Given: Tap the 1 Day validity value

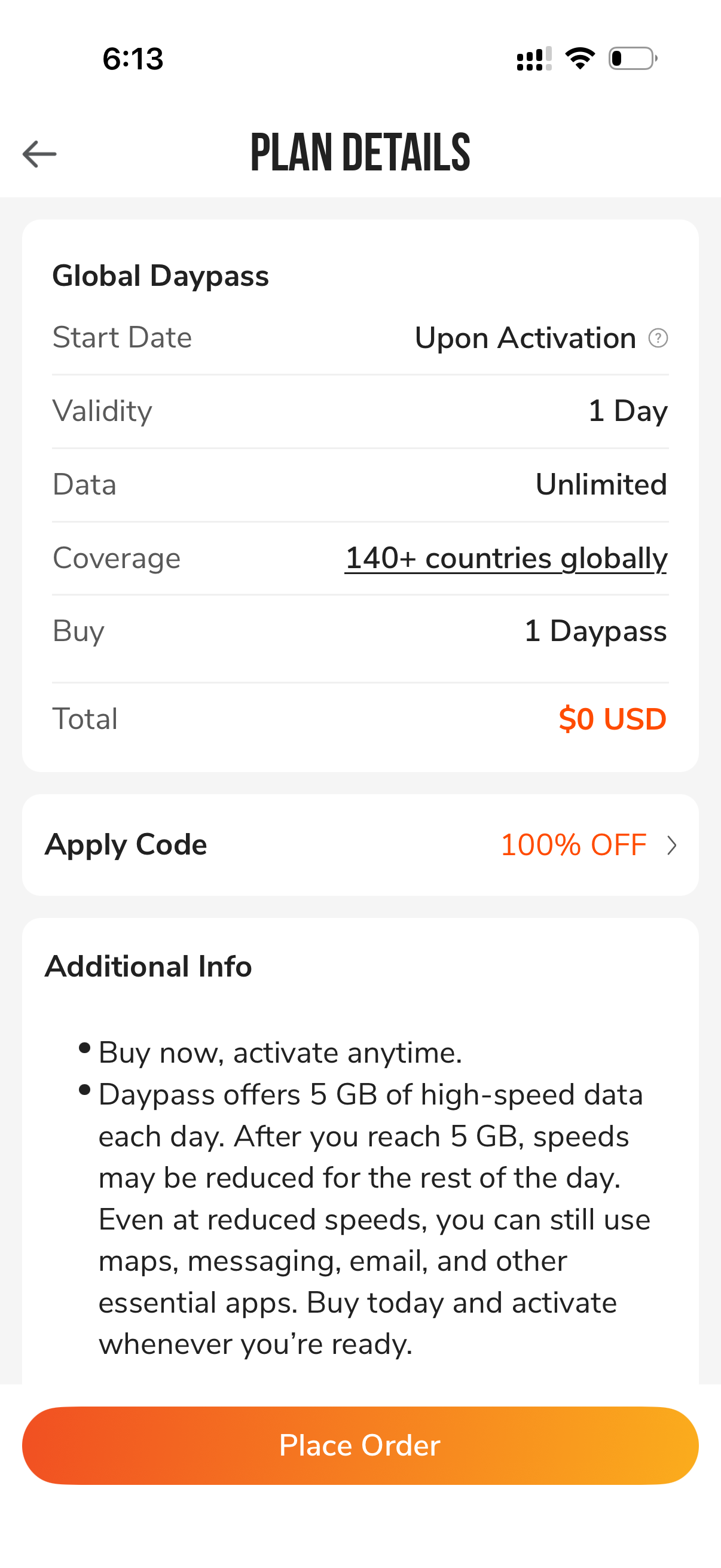Looking at the screenshot, I should [628, 411].
